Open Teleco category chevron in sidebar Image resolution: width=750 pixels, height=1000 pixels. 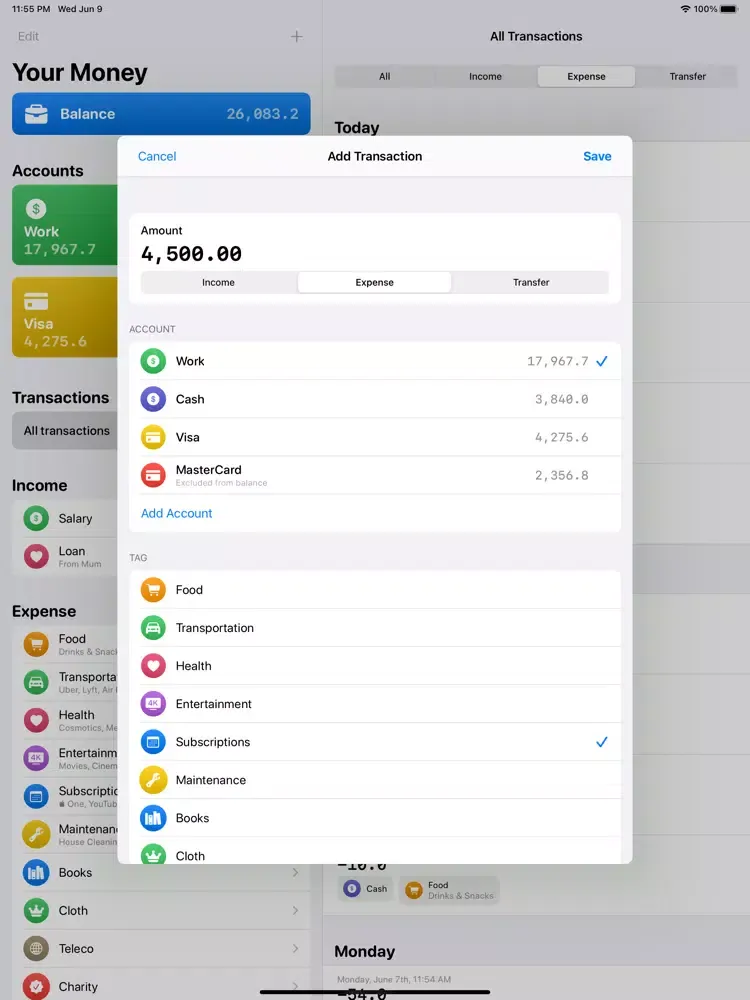point(295,948)
